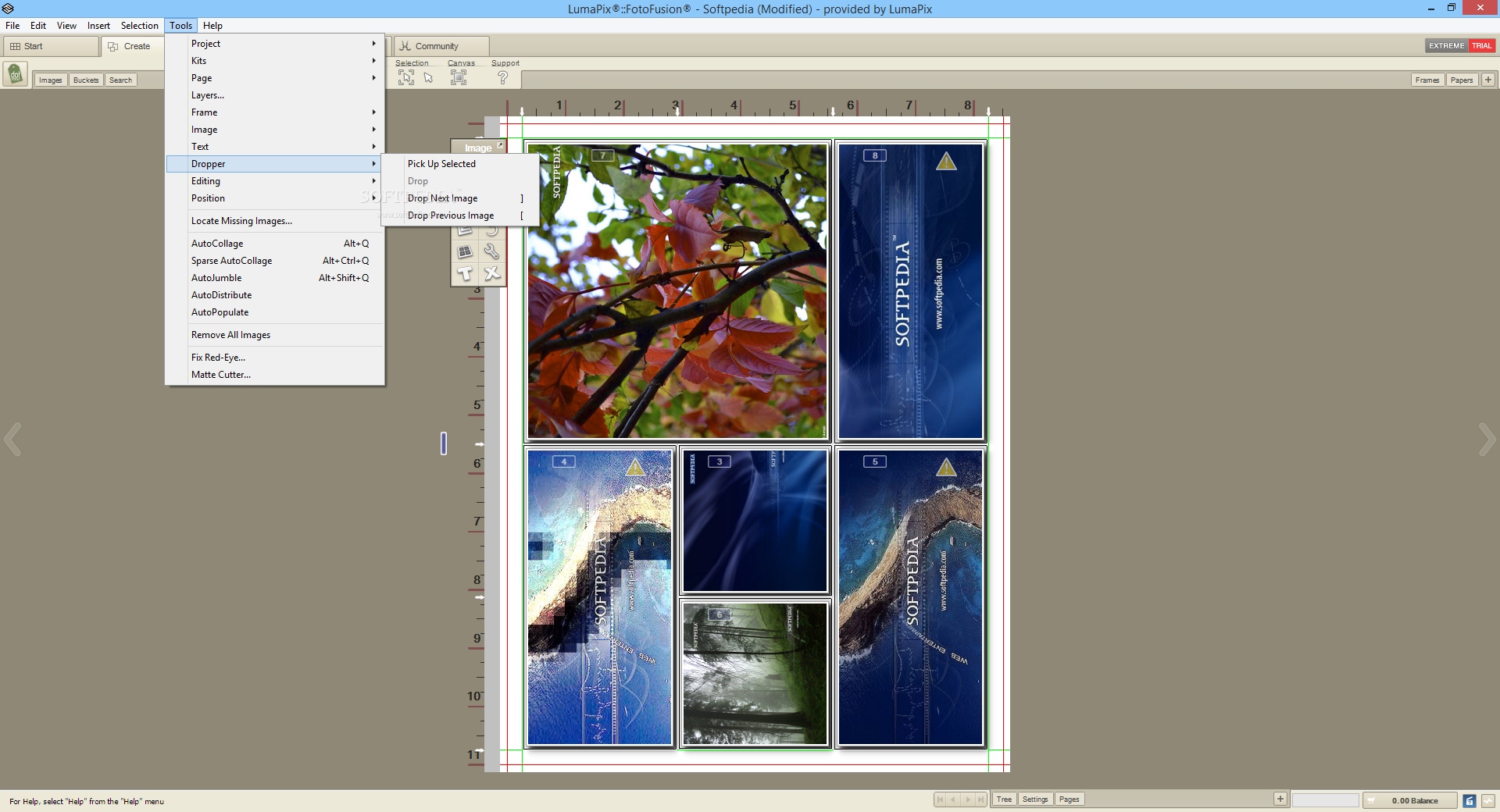The height and width of the screenshot is (812, 1500).
Task: Click the Settings button in status bar
Action: (x=1034, y=799)
